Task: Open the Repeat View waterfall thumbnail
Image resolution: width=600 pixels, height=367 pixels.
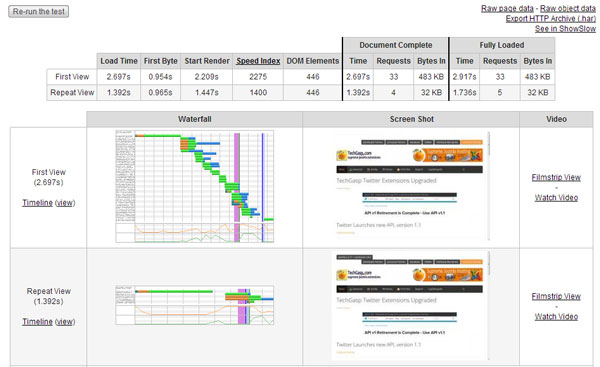Action: coord(195,305)
